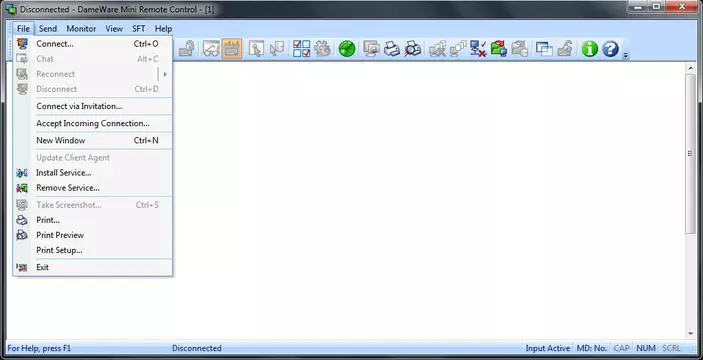Click the print preview magnifier toolbar icon
The width and height of the screenshot is (703, 360).
[x=412, y=48]
